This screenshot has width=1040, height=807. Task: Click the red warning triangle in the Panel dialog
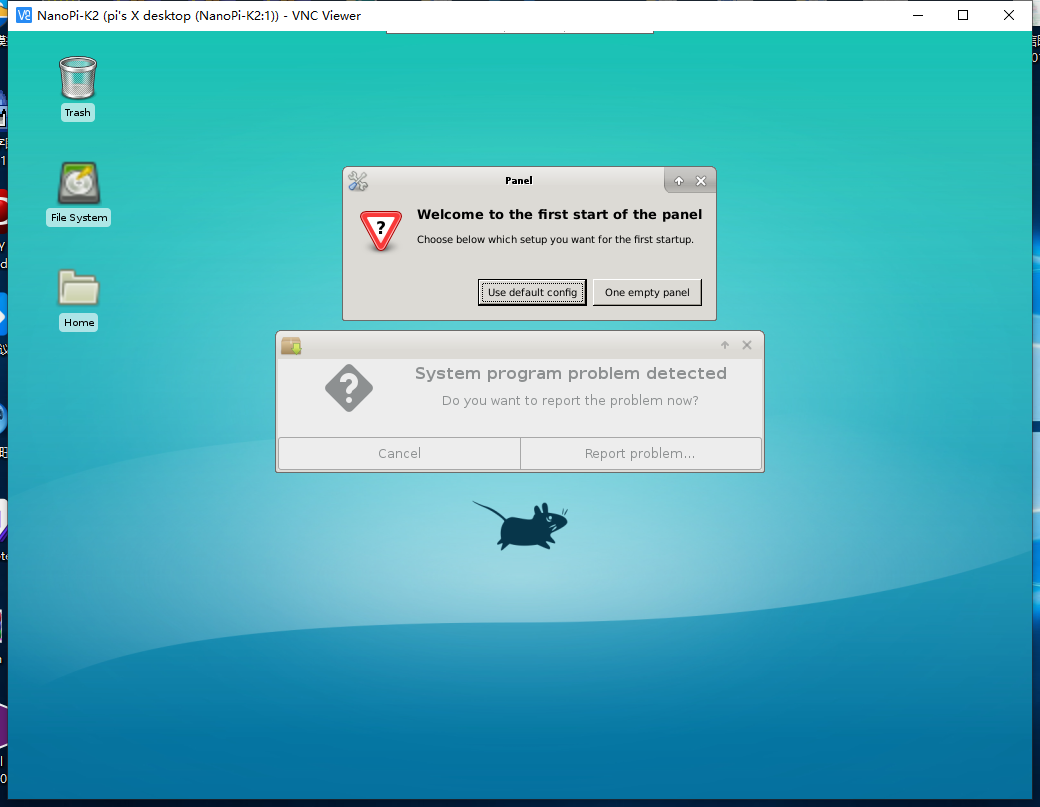pyautogui.click(x=380, y=231)
